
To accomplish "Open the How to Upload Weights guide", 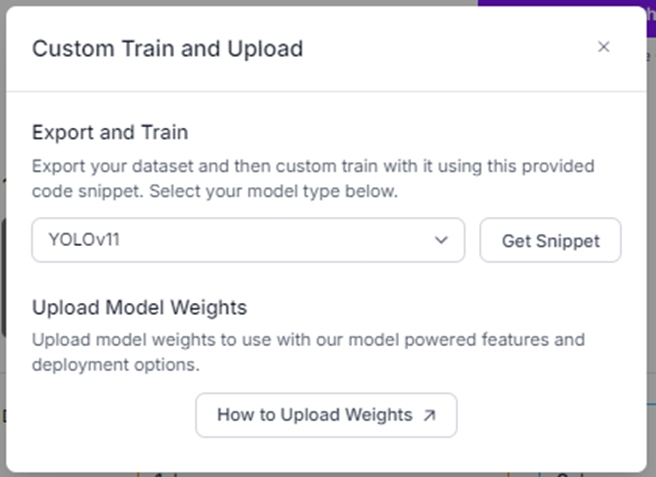I will tap(326, 415).
